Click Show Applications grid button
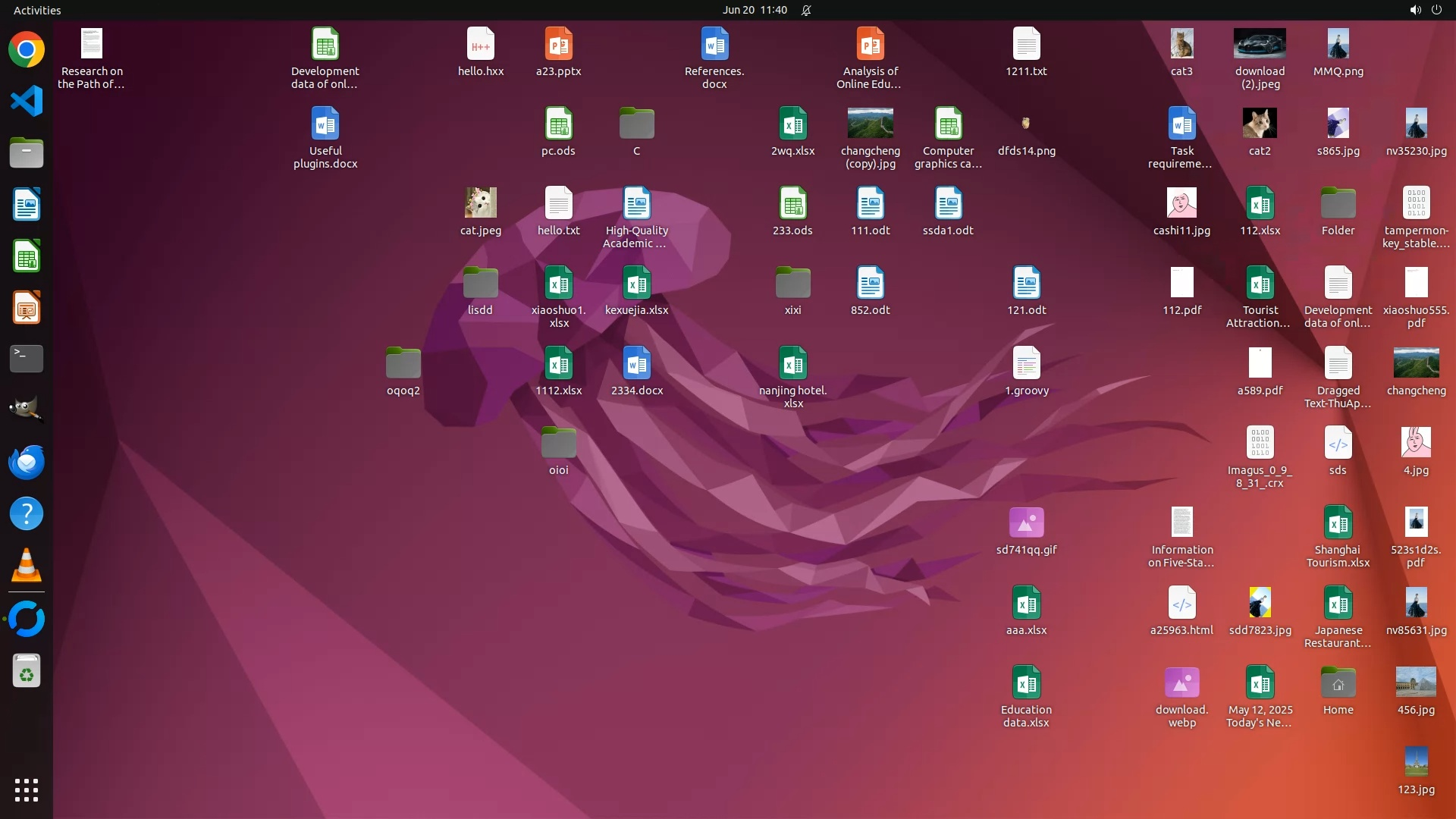1456x819 pixels. 27,789
